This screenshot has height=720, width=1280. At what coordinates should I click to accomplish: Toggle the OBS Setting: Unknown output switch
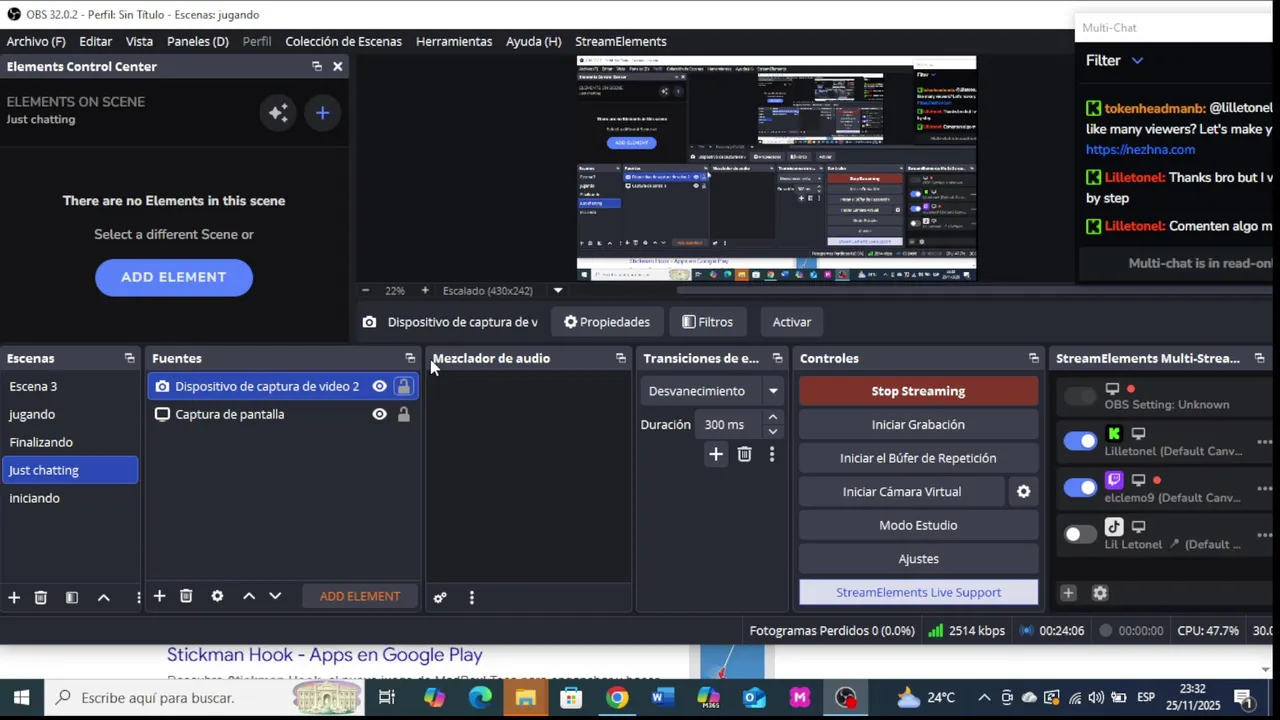1080,396
